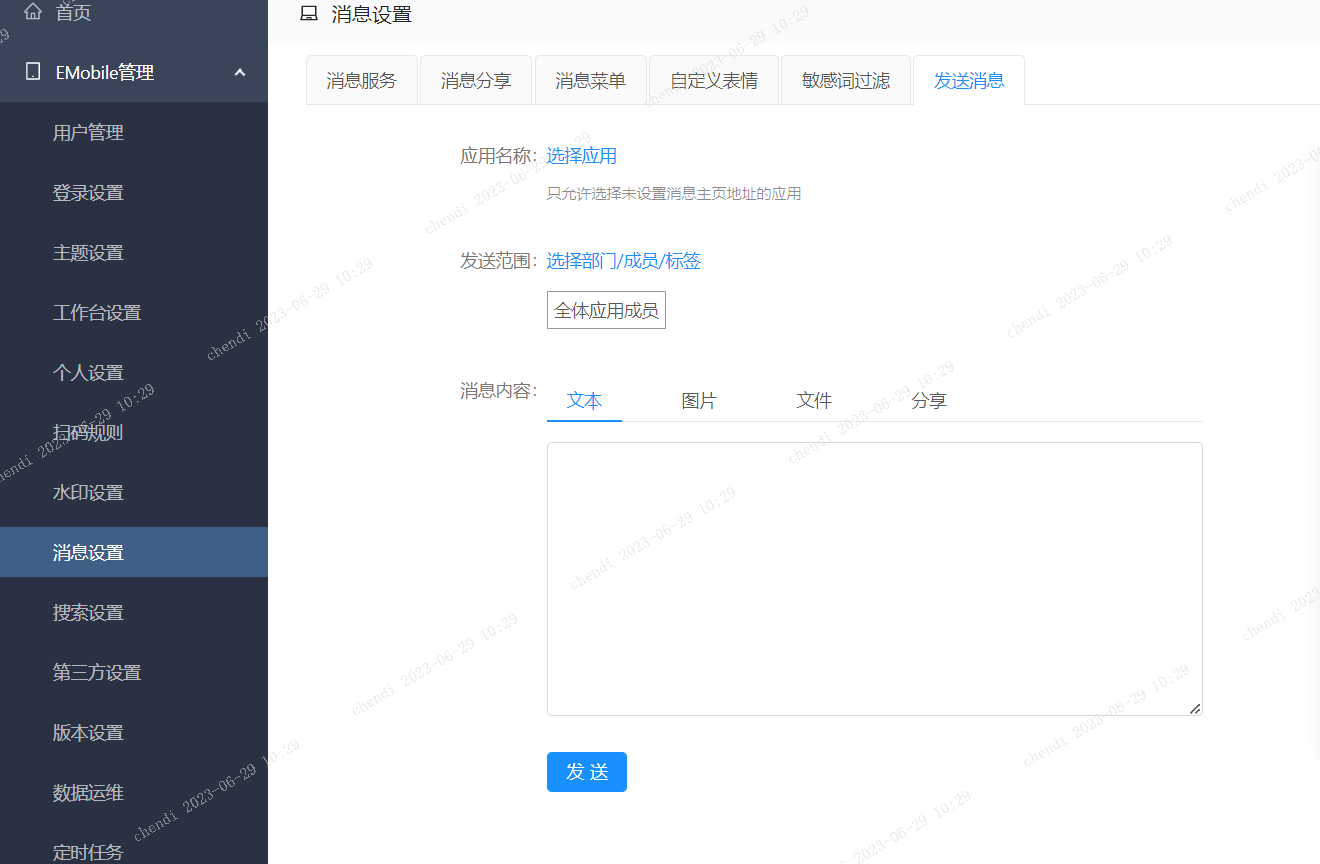Select the 文本 message content tab
Image resolution: width=1320 pixels, height=864 pixels.
[x=584, y=401]
